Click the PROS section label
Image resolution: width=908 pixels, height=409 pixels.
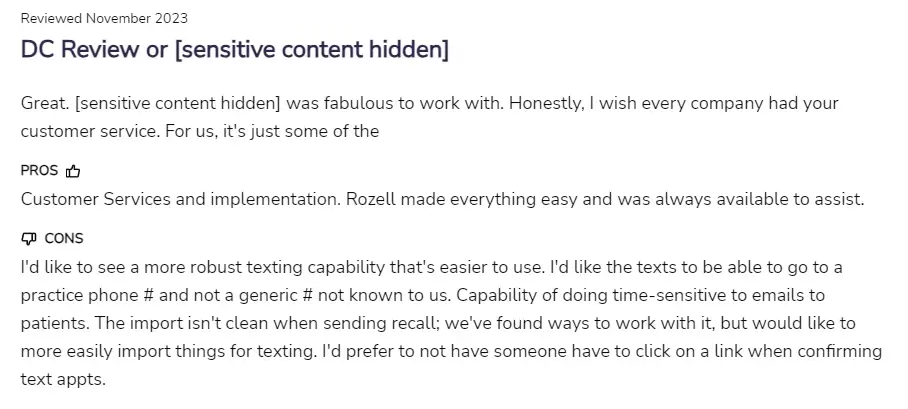coord(39,171)
